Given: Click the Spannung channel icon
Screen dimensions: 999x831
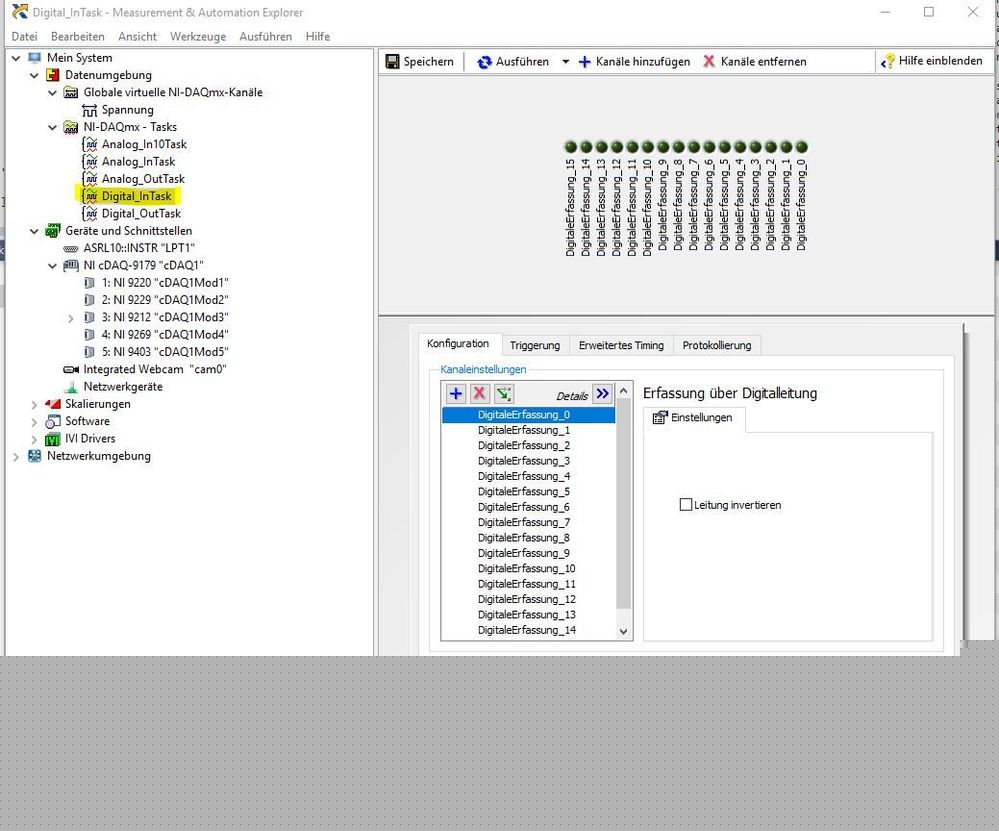Looking at the screenshot, I should point(90,110).
